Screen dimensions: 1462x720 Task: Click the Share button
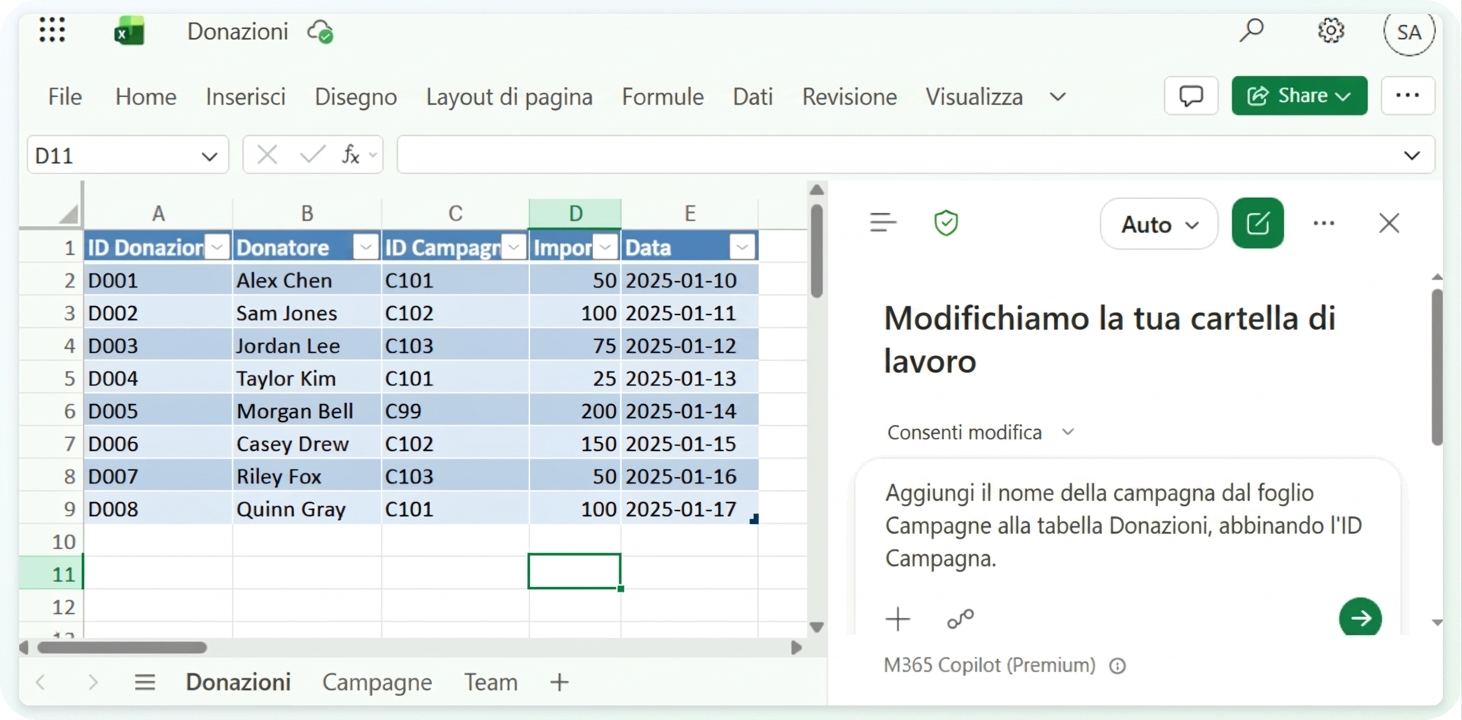[1299, 96]
